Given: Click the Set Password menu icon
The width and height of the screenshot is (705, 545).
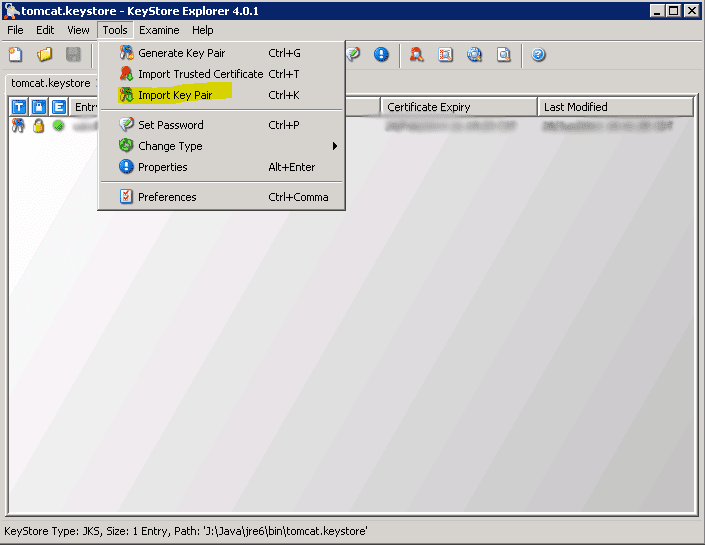Looking at the screenshot, I should tap(126, 124).
